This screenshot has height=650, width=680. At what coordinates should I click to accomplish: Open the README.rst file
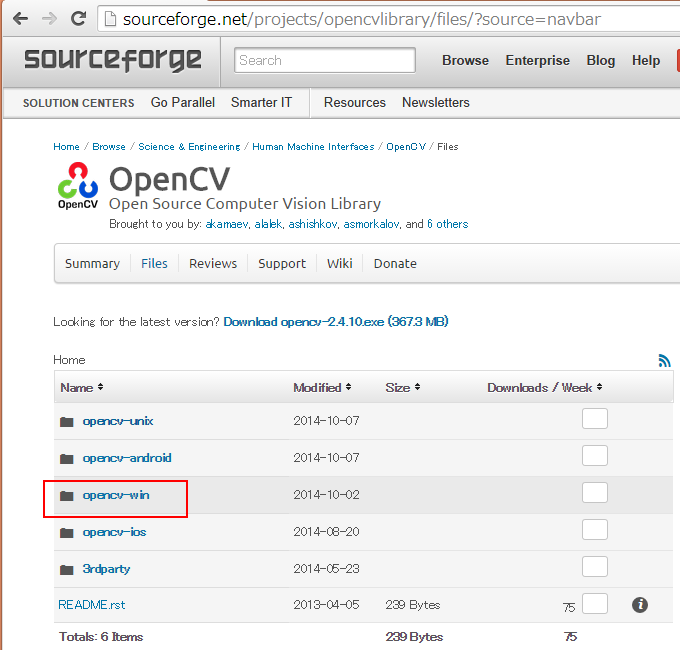coord(92,605)
